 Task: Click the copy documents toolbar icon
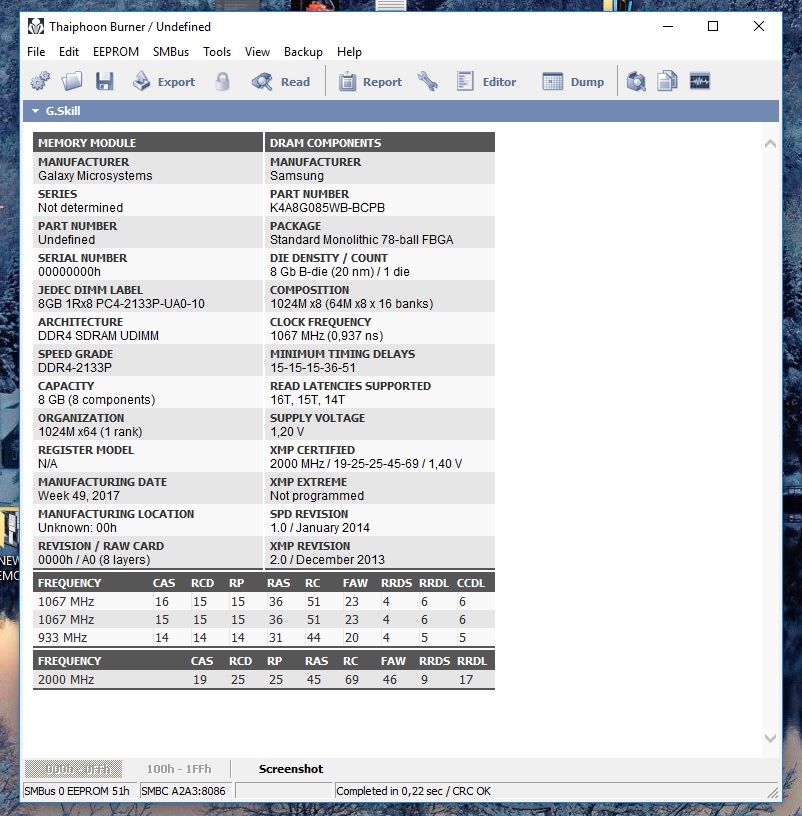coord(667,81)
